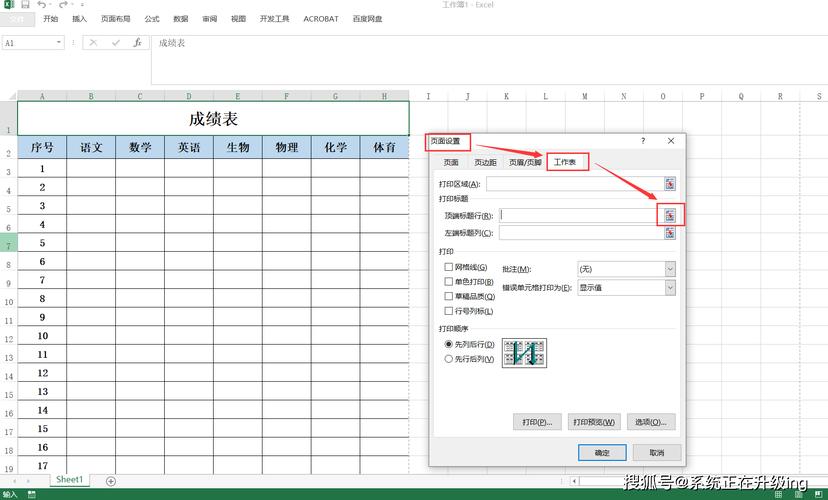
Task: Click the select-all corner of the sheet
Action: 8,96
